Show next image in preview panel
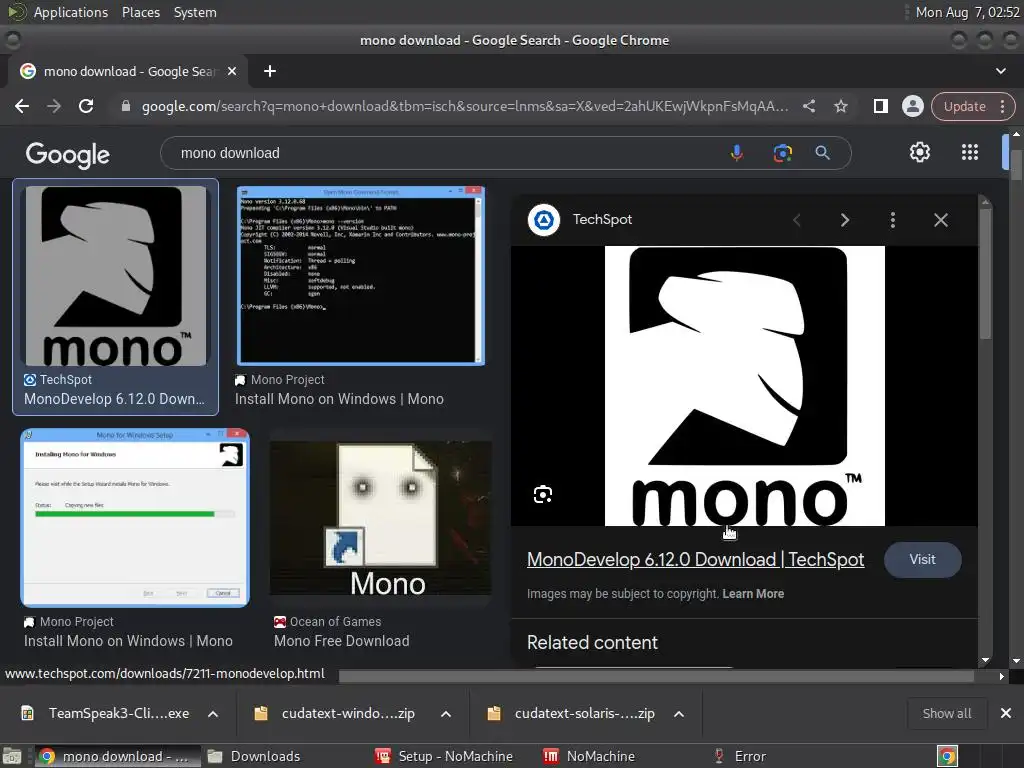 pyautogui.click(x=844, y=220)
